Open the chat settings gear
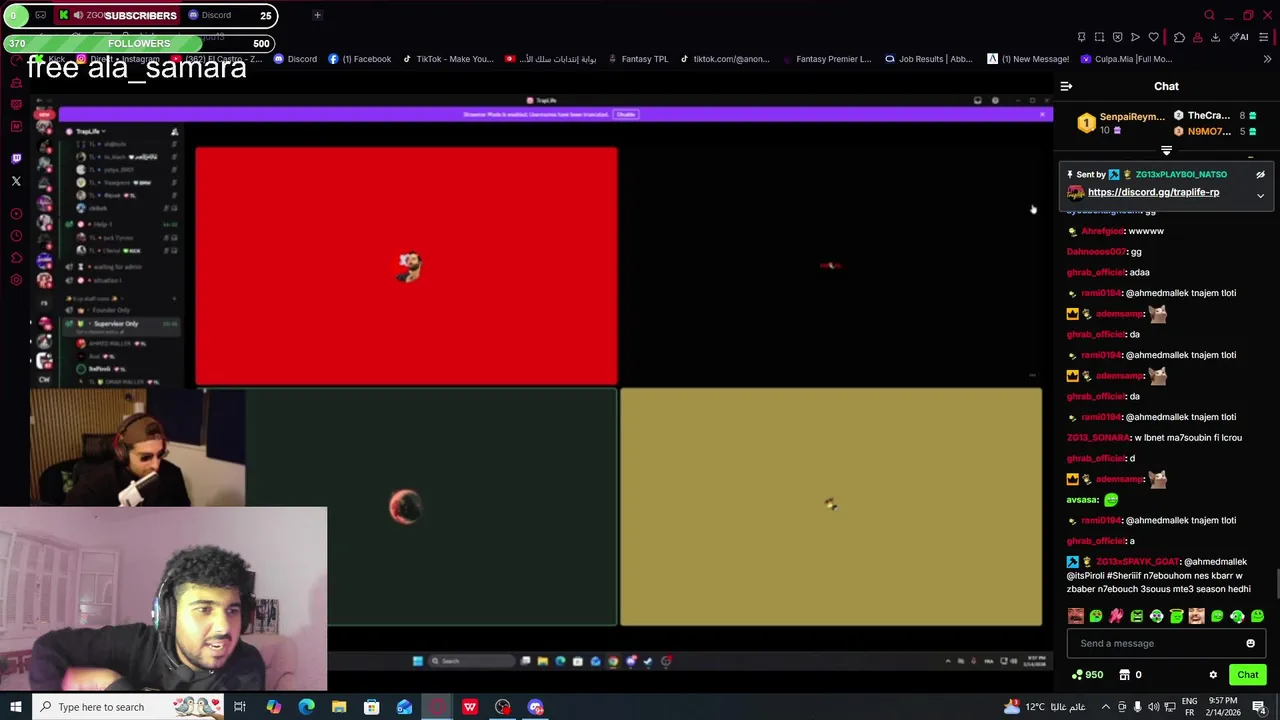Viewport: 1280px width, 720px height. 1213,675
